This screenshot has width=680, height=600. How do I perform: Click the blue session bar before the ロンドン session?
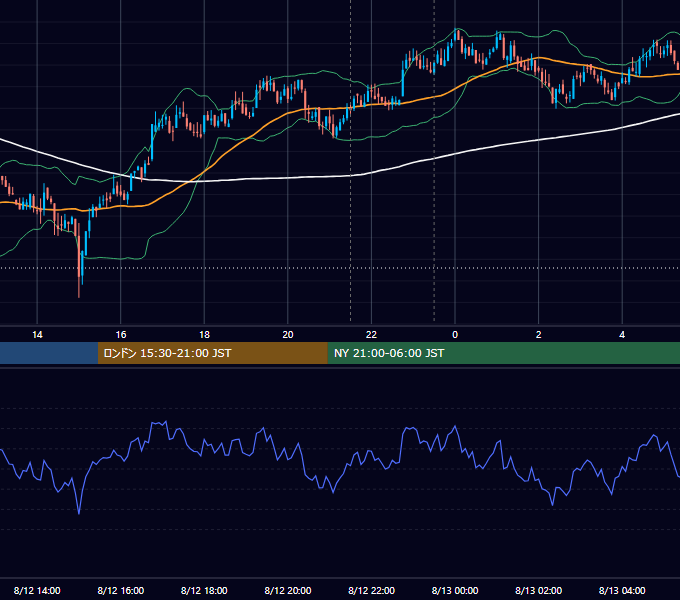click(x=49, y=353)
